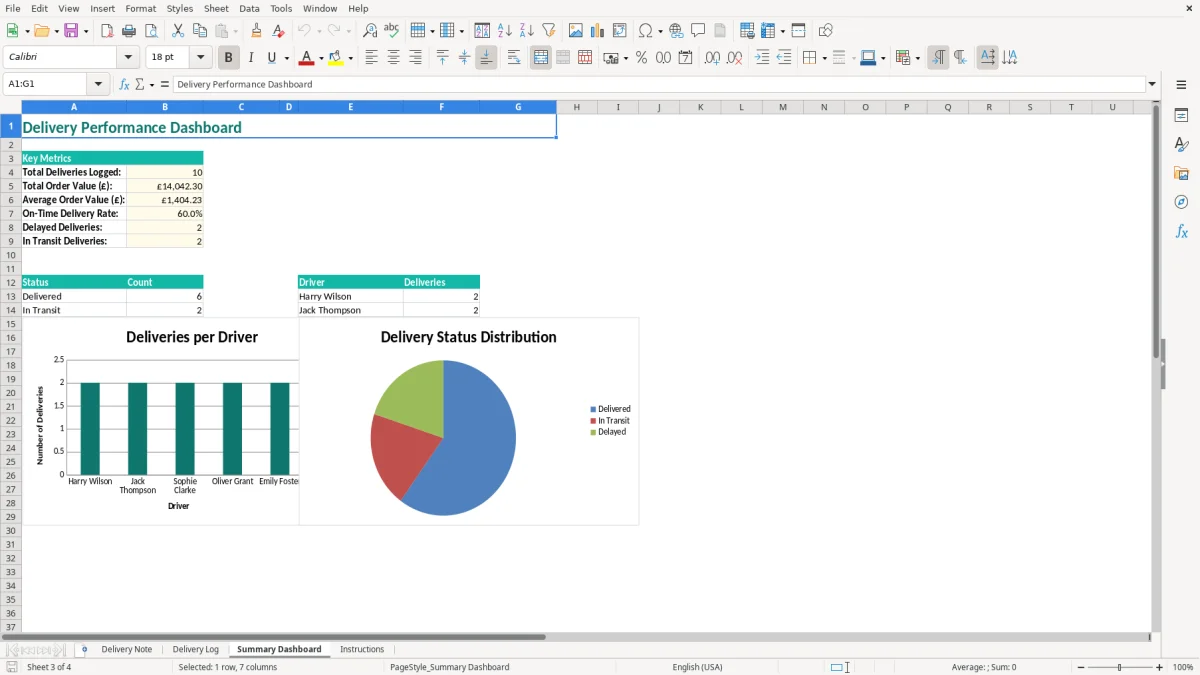Toggle Merge and Center Cells
The image size is (1200, 675).
[x=541, y=58]
